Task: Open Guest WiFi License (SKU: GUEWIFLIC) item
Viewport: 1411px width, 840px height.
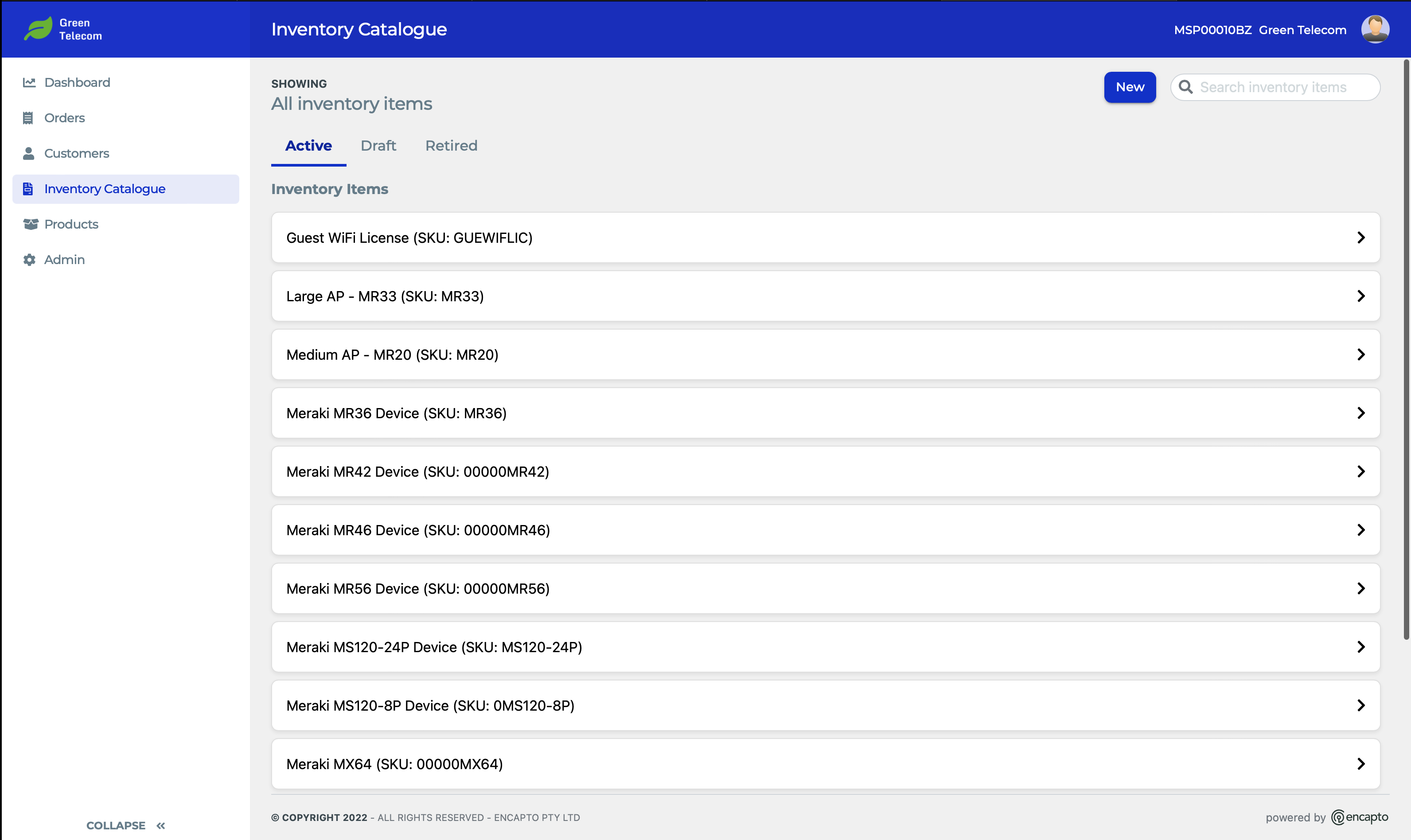Action: click(x=826, y=238)
